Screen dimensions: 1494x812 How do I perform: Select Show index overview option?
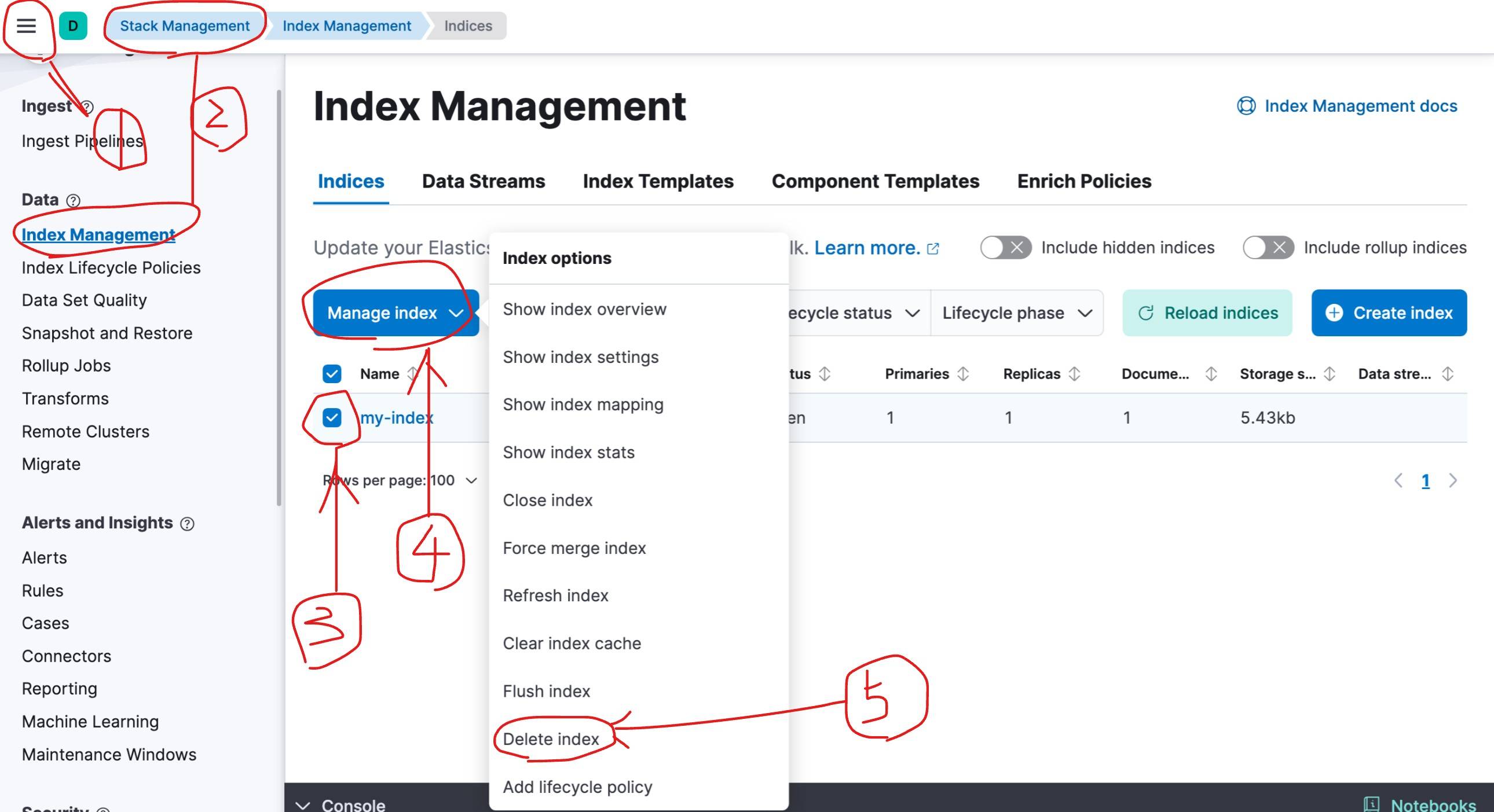pos(639,310)
